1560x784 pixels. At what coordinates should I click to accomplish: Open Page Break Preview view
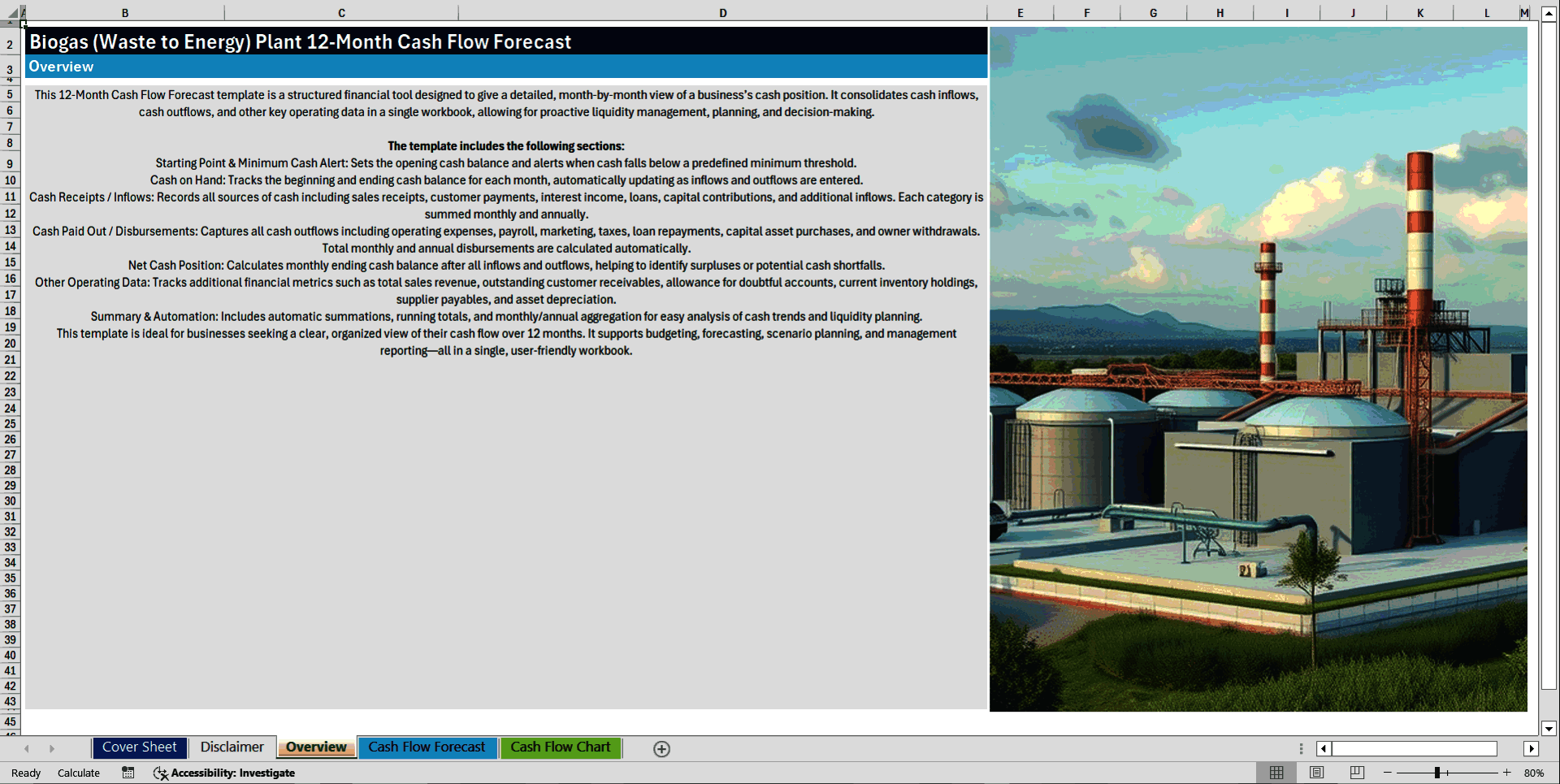click(x=1356, y=773)
